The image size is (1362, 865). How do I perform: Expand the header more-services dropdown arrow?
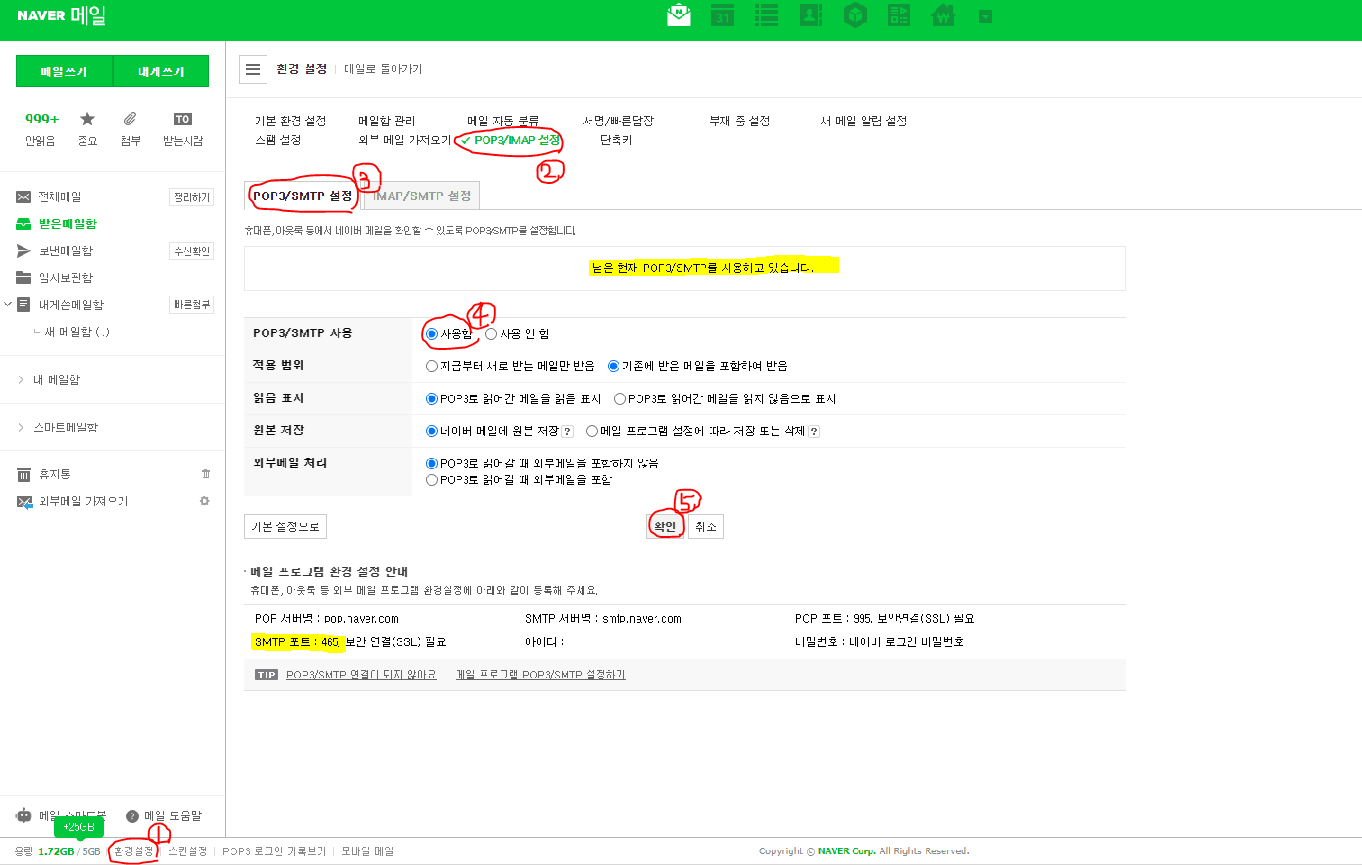coord(985,16)
